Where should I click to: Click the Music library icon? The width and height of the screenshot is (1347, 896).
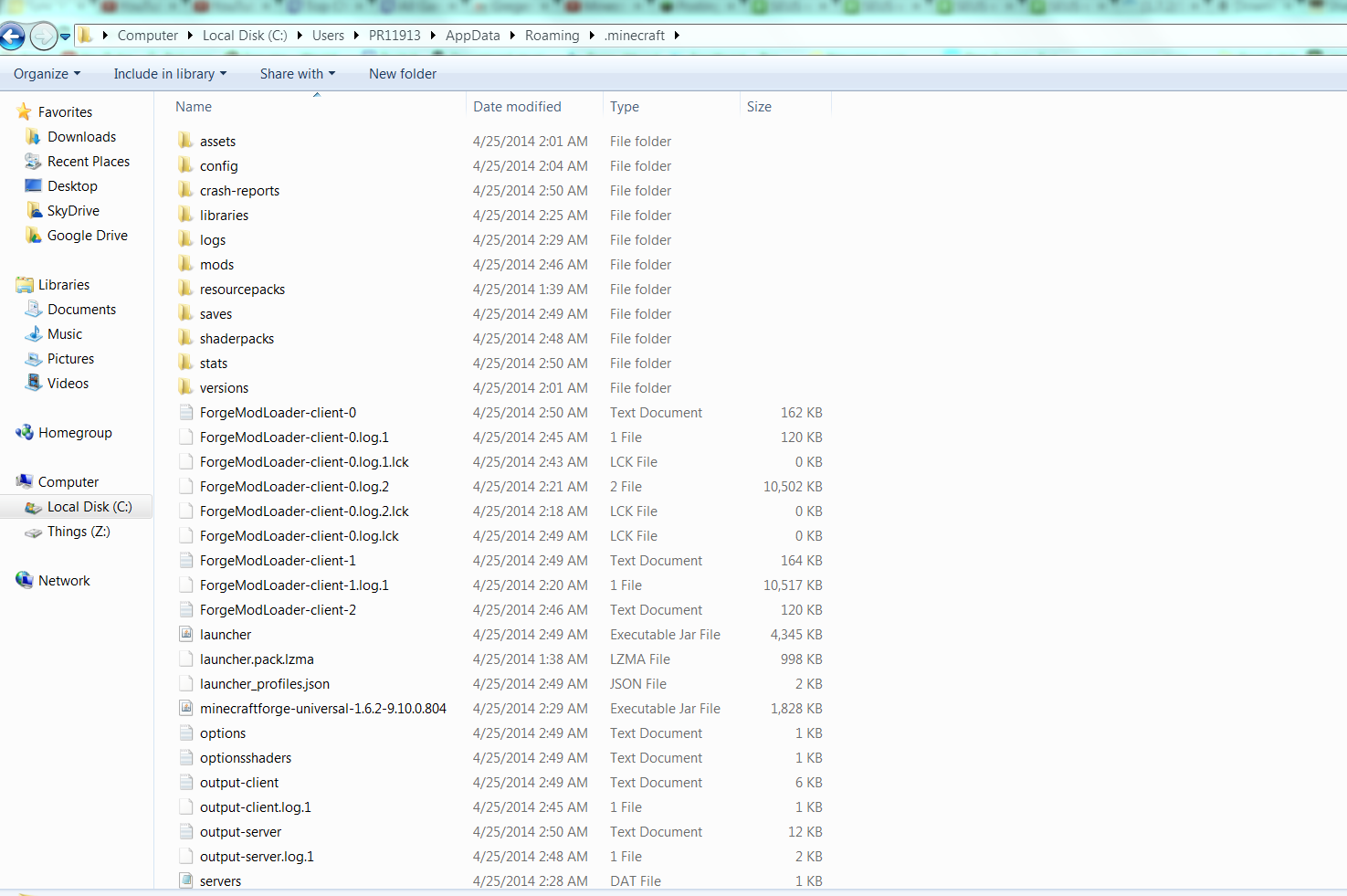click(34, 334)
